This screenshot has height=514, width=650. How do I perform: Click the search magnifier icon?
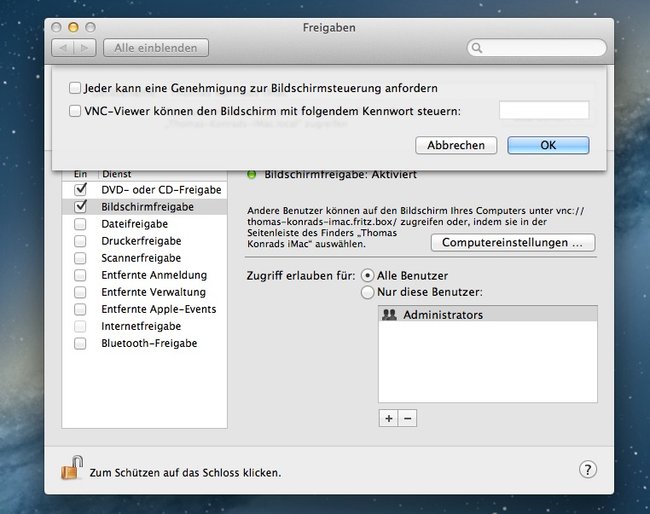click(x=477, y=48)
